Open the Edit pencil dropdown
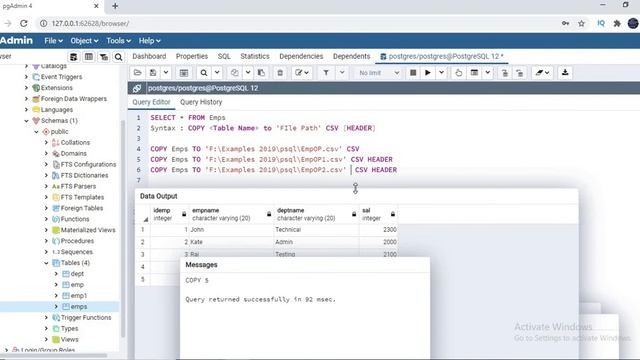Viewport: 640px width, 360px height. pos(302,73)
